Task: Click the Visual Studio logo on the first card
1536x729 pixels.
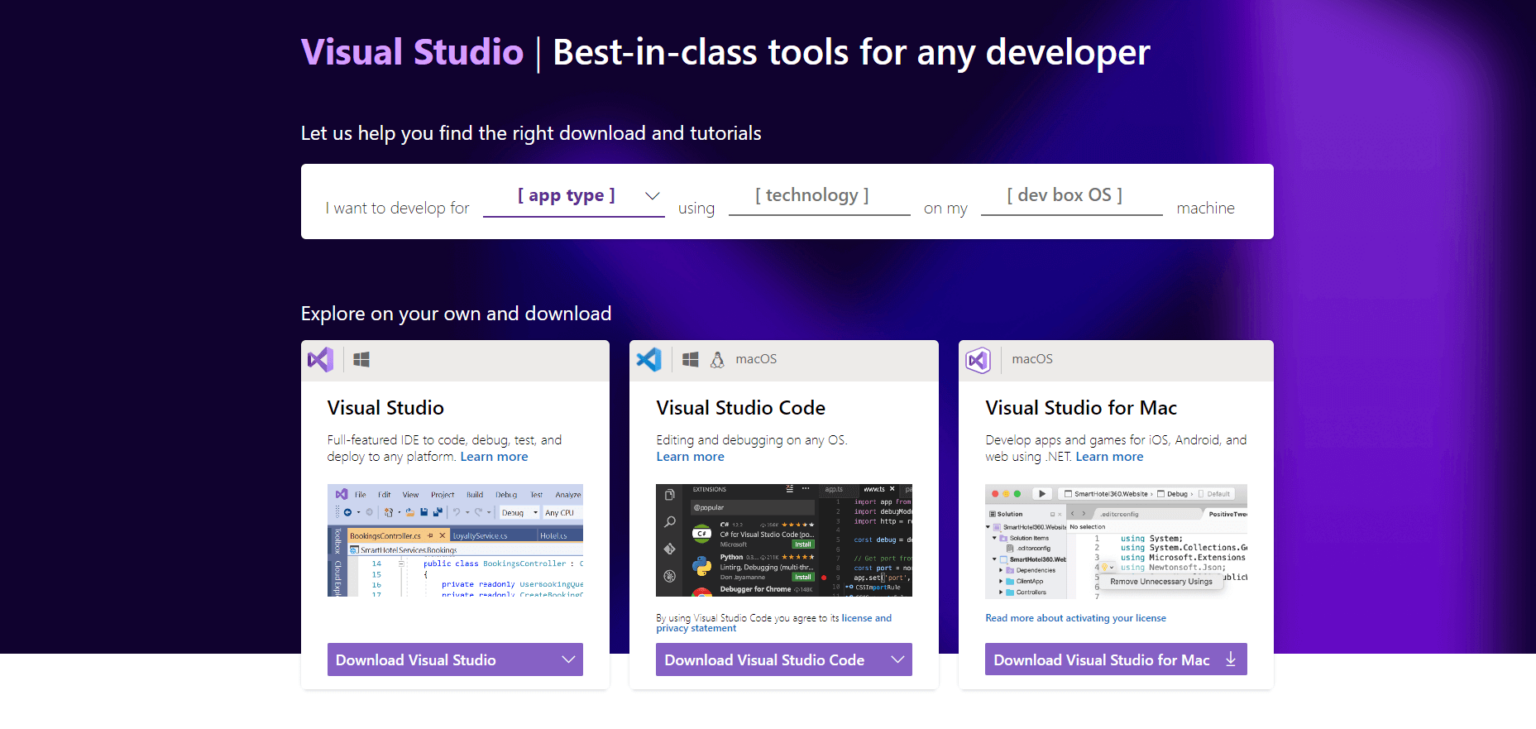Action: pos(319,359)
